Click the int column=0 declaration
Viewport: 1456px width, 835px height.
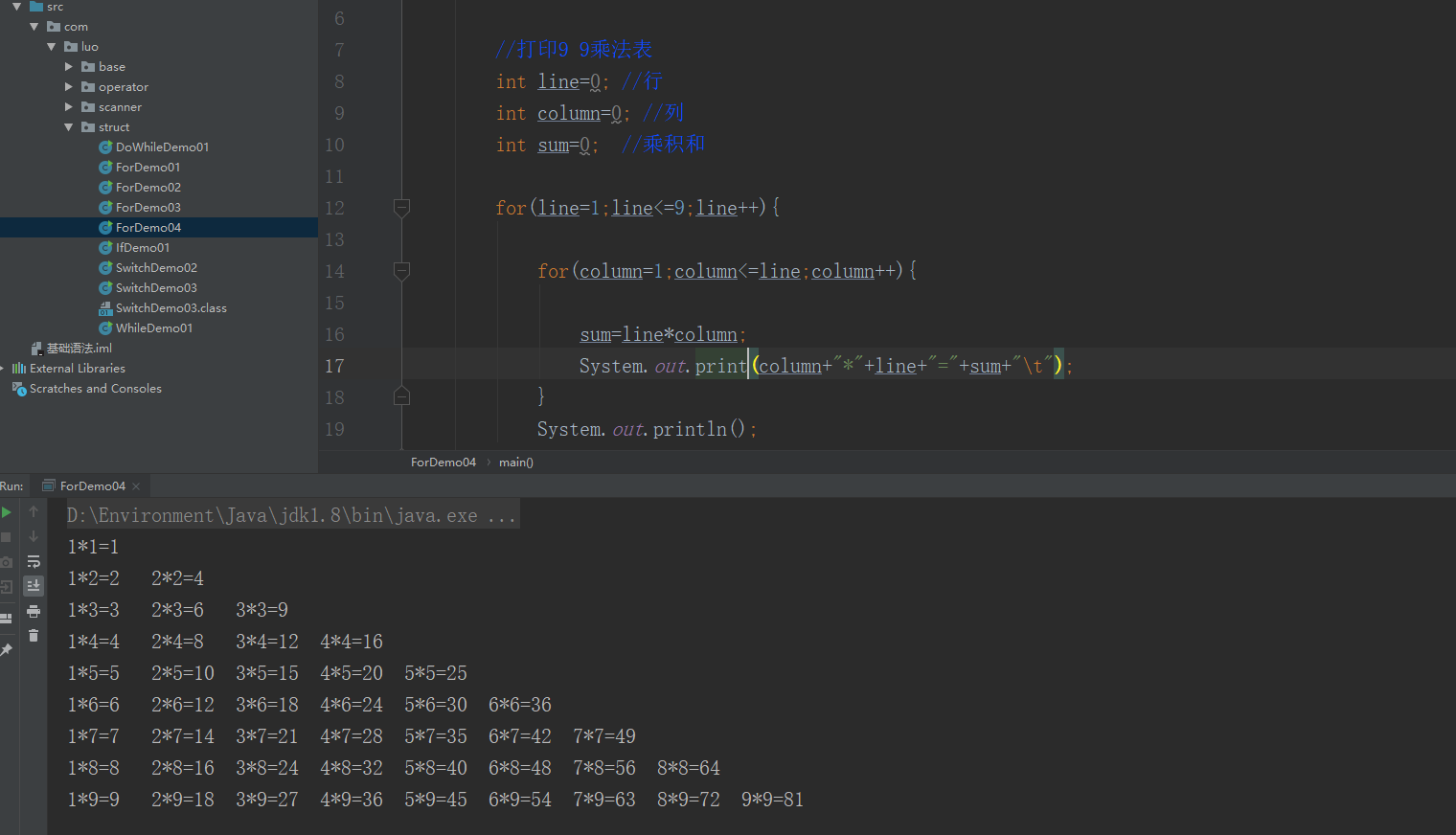pyautogui.click(x=563, y=113)
